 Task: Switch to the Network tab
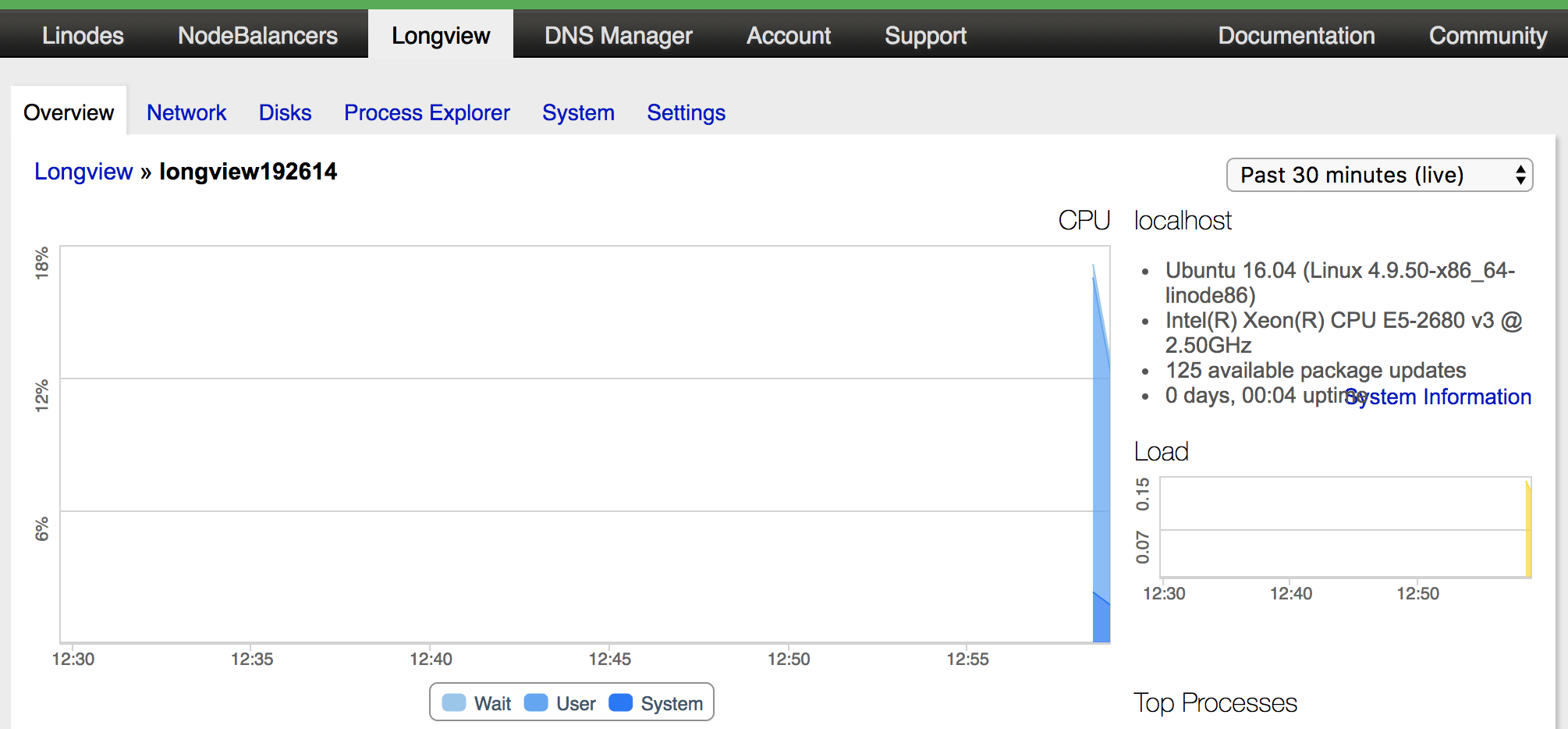[x=186, y=112]
